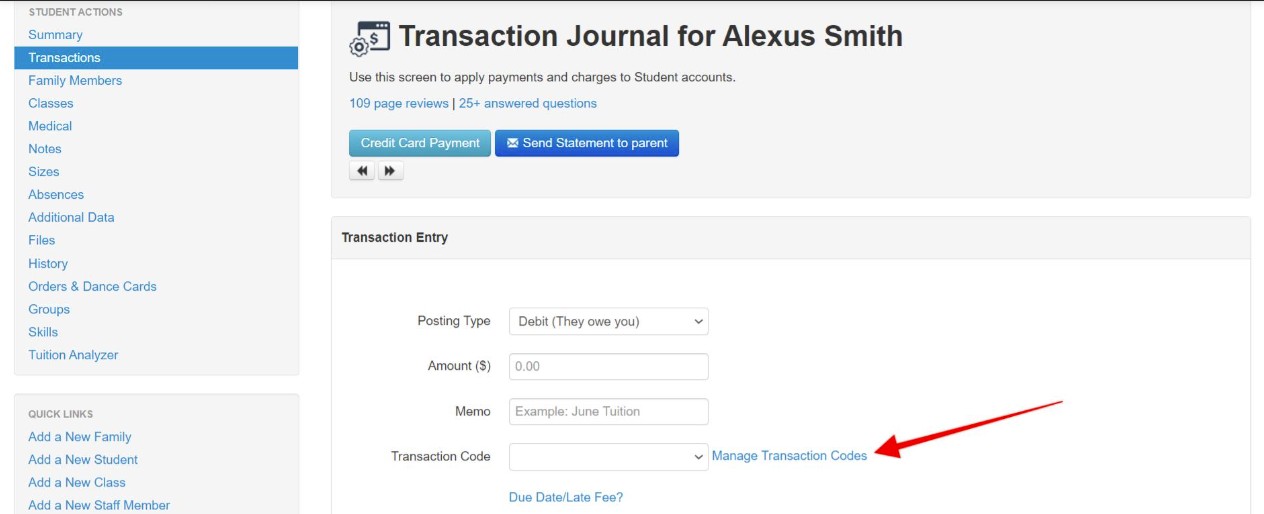Click the Amount ($) input field

coord(609,366)
